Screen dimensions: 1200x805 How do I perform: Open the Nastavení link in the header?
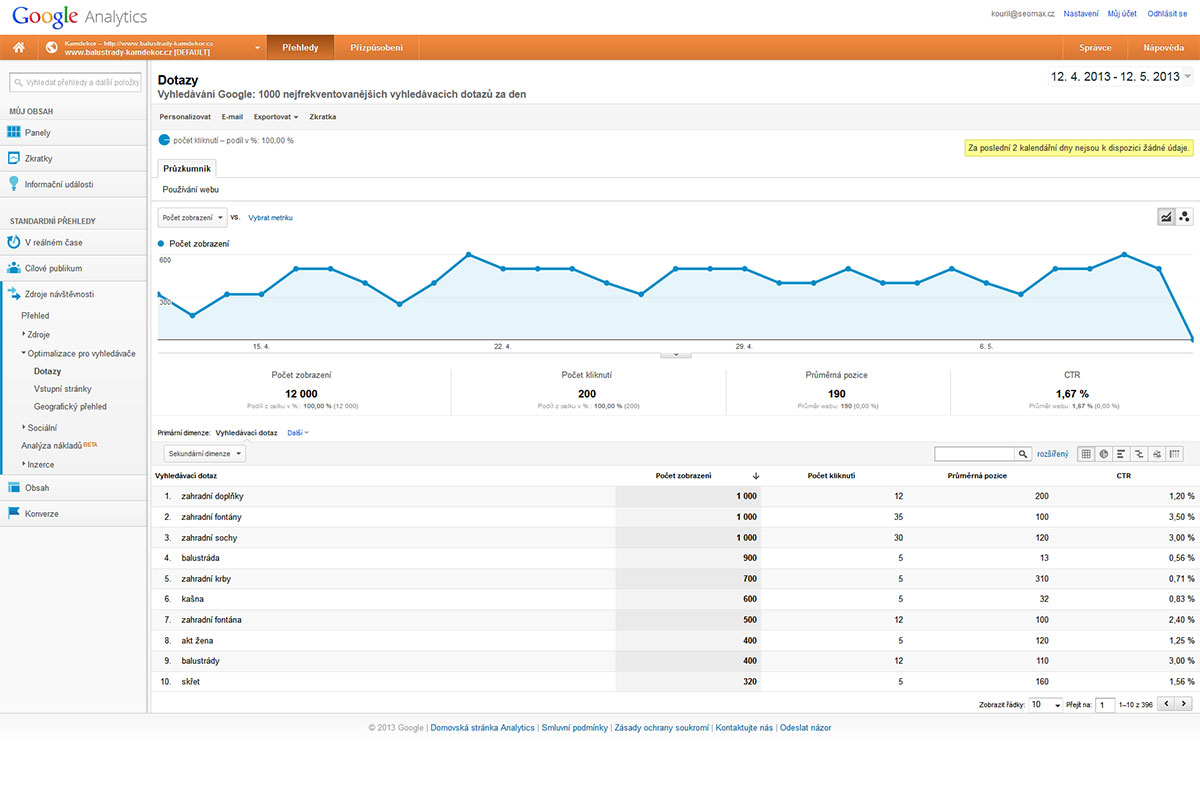(1081, 14)
